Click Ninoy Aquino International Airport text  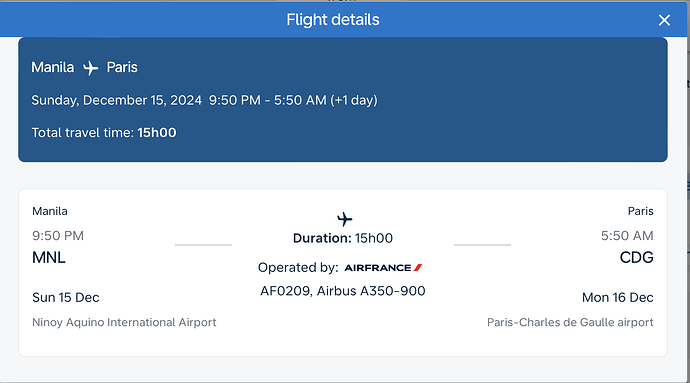pos(124,323)
